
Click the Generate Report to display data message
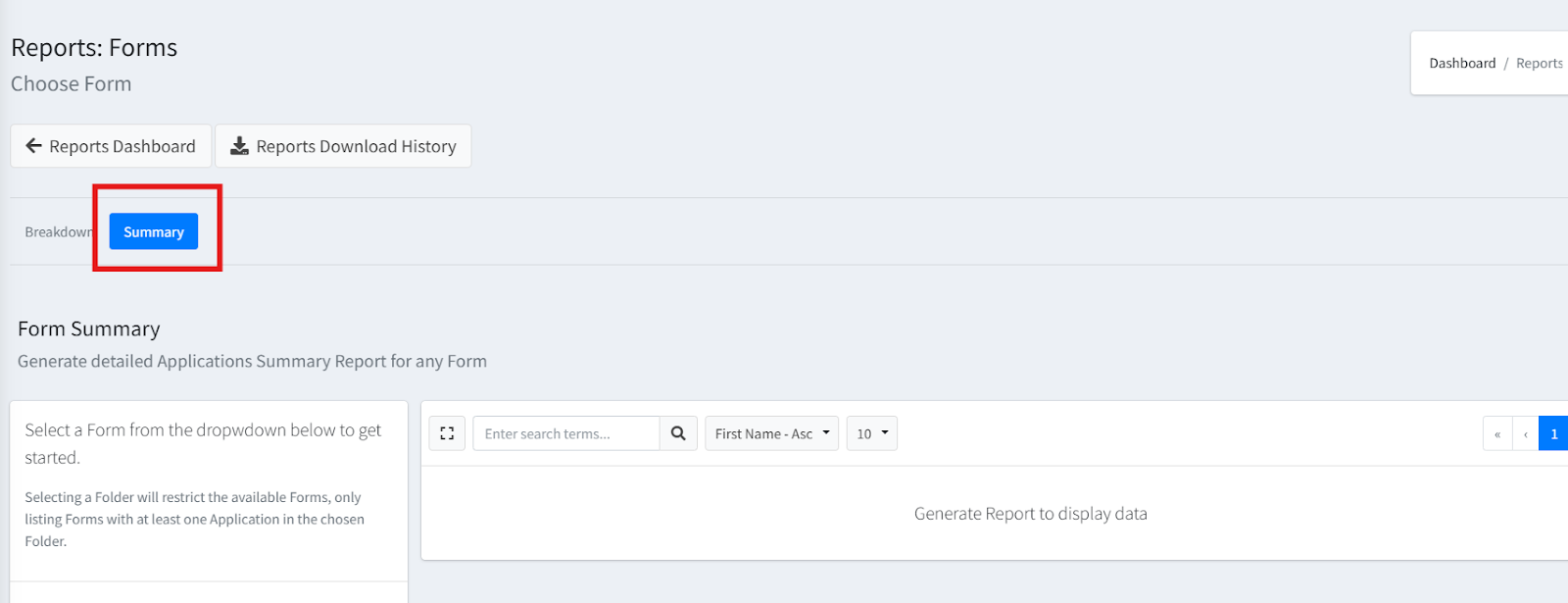[x=1030, y=514]
